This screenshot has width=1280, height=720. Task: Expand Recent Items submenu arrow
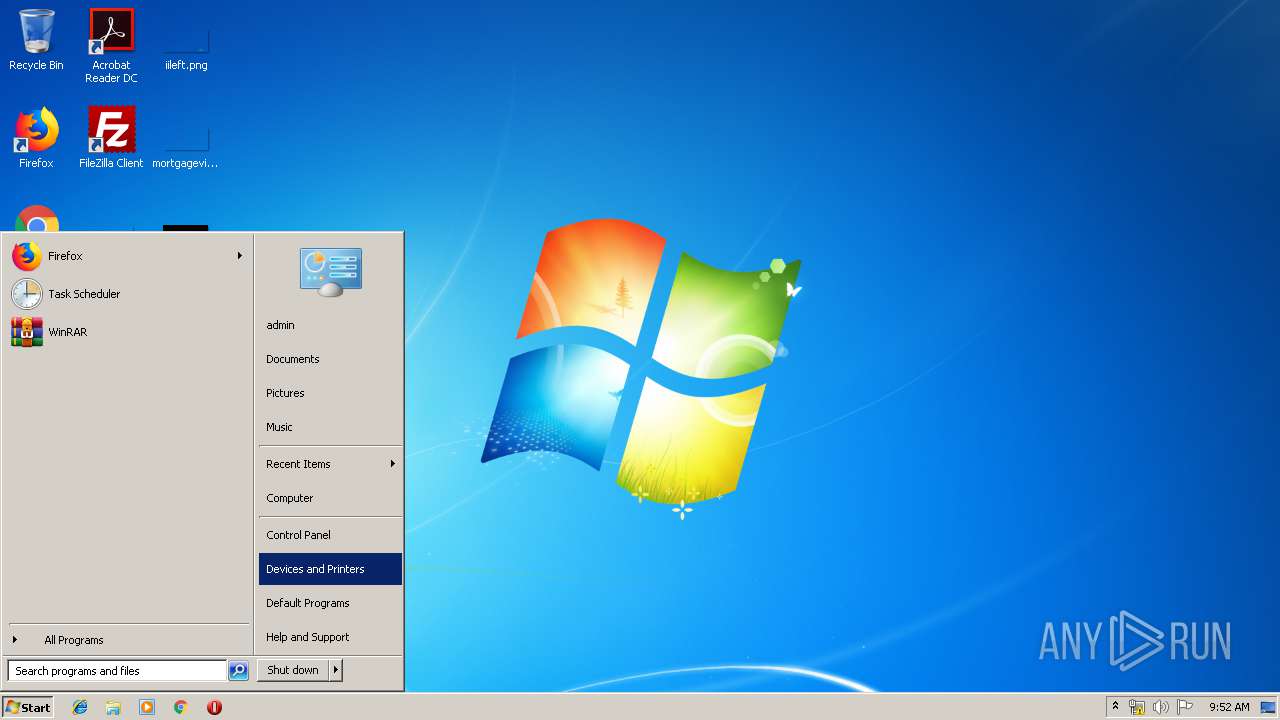click(393, 464)
